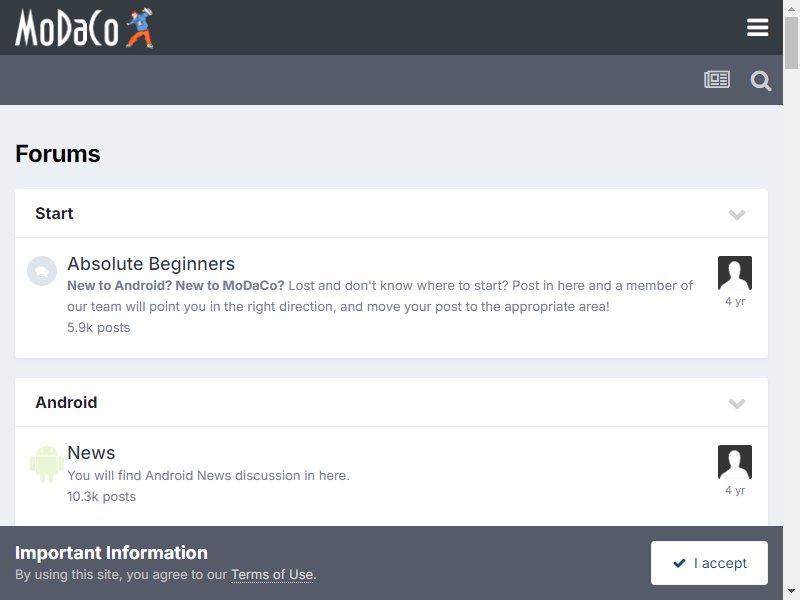Open the last poster avatar for Absolute Beginners
The height and width of the screenshot is (600, 800).
[x=735, y=273]
